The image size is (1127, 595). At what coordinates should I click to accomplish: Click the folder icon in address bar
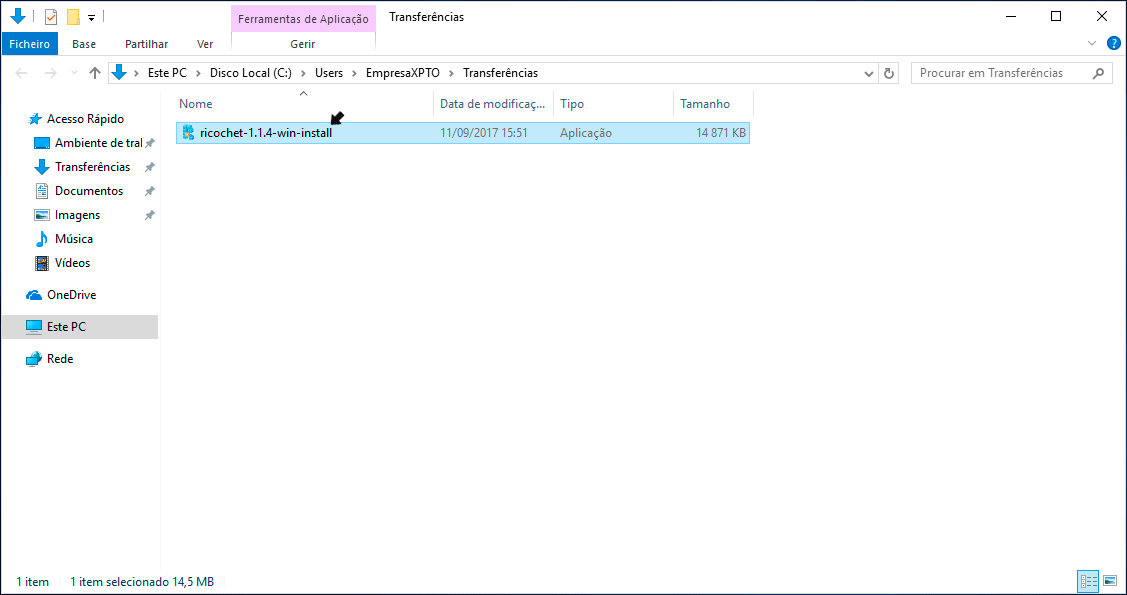click(119, 73)
